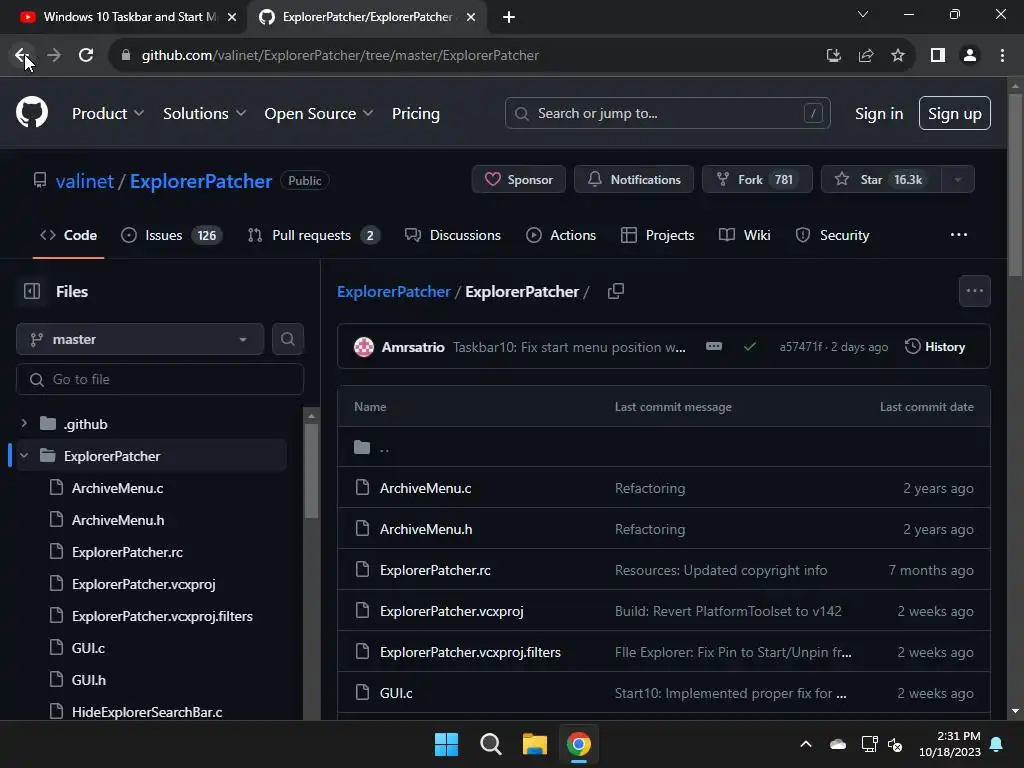Screen dimensions: 1024x768
Task: Expand the Open Source dropdown menu
Action: [319, 114]
